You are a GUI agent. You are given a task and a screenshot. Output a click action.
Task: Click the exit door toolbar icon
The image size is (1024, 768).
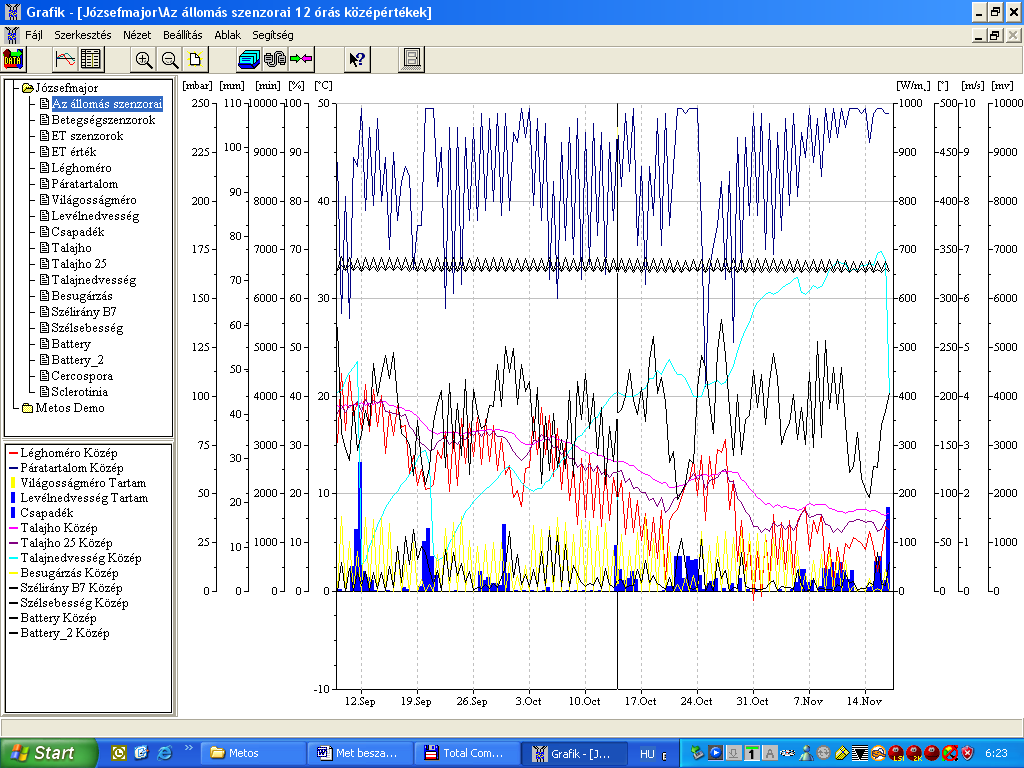coord(411,60)
